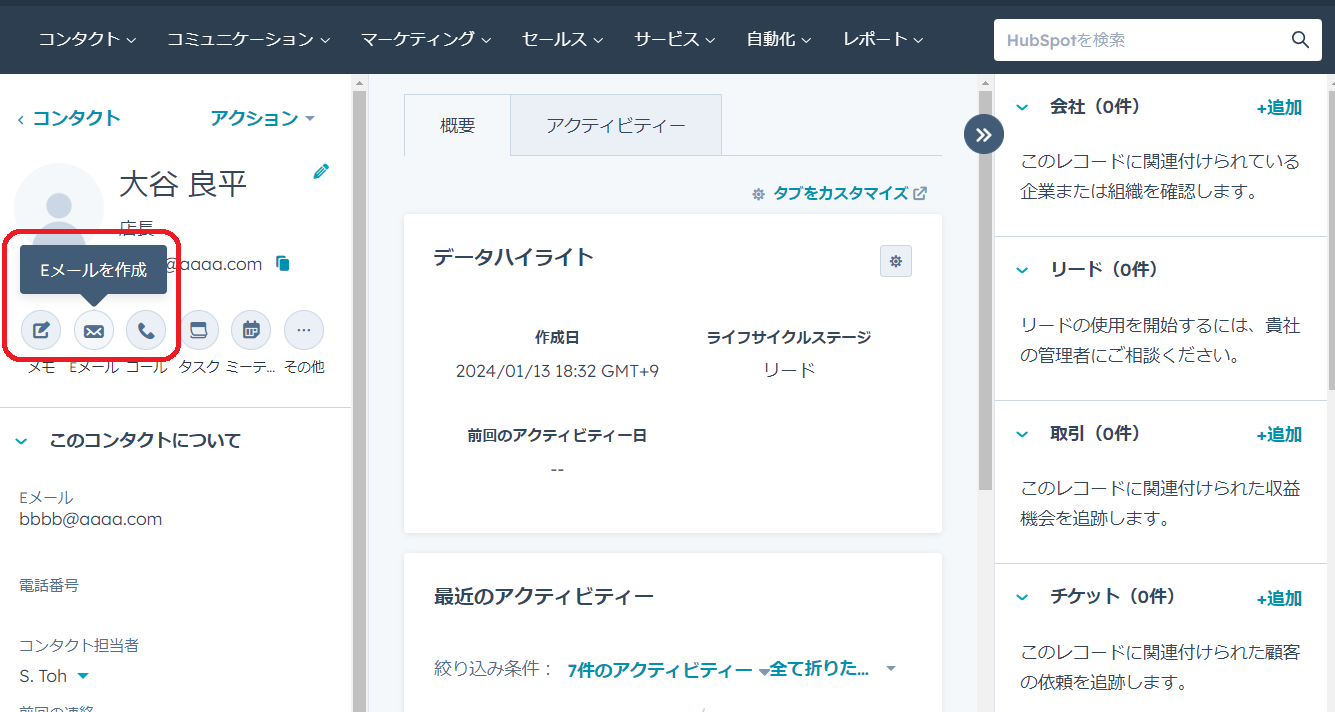Click the magnifier search icon
This screenshot has width=1335, height=712.
pyautogui.click(x=1300, y=40)
